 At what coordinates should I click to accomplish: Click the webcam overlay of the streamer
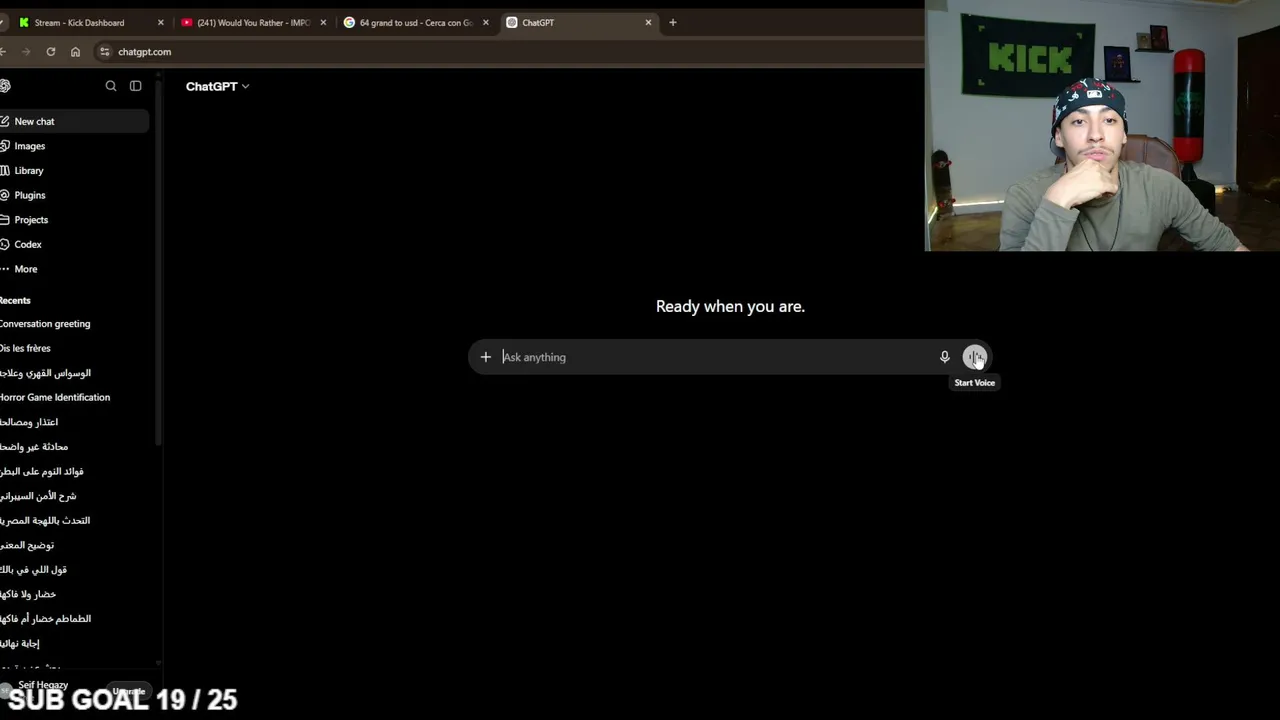tap(1102, 125)
